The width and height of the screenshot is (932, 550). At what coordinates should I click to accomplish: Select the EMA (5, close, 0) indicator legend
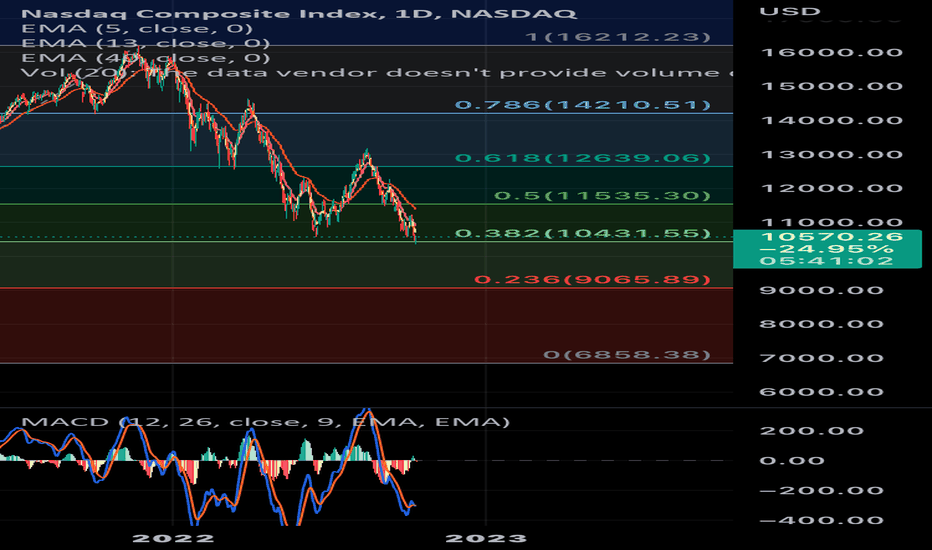137,29
